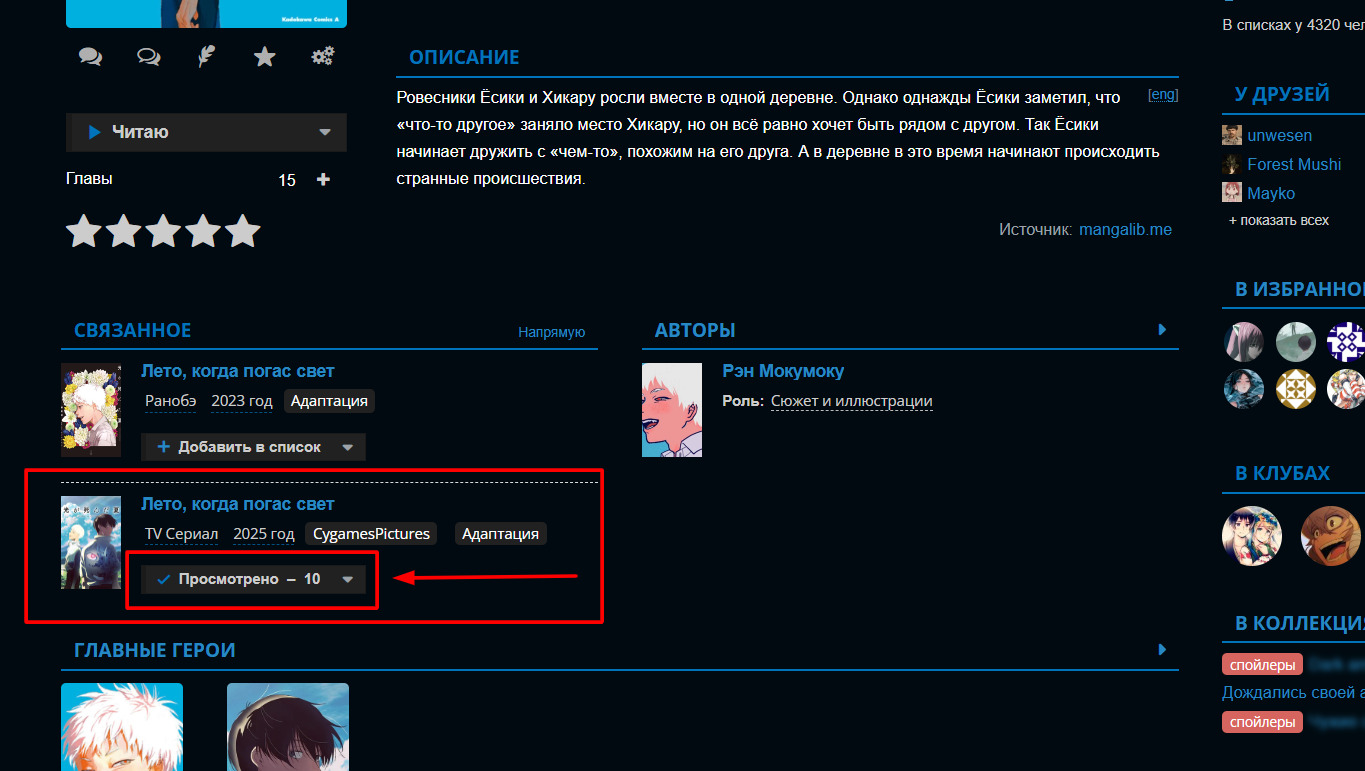Expand the Главные герои section arrow
This screenshot has width=1365, height=771.
click(x=1162, y=649)
